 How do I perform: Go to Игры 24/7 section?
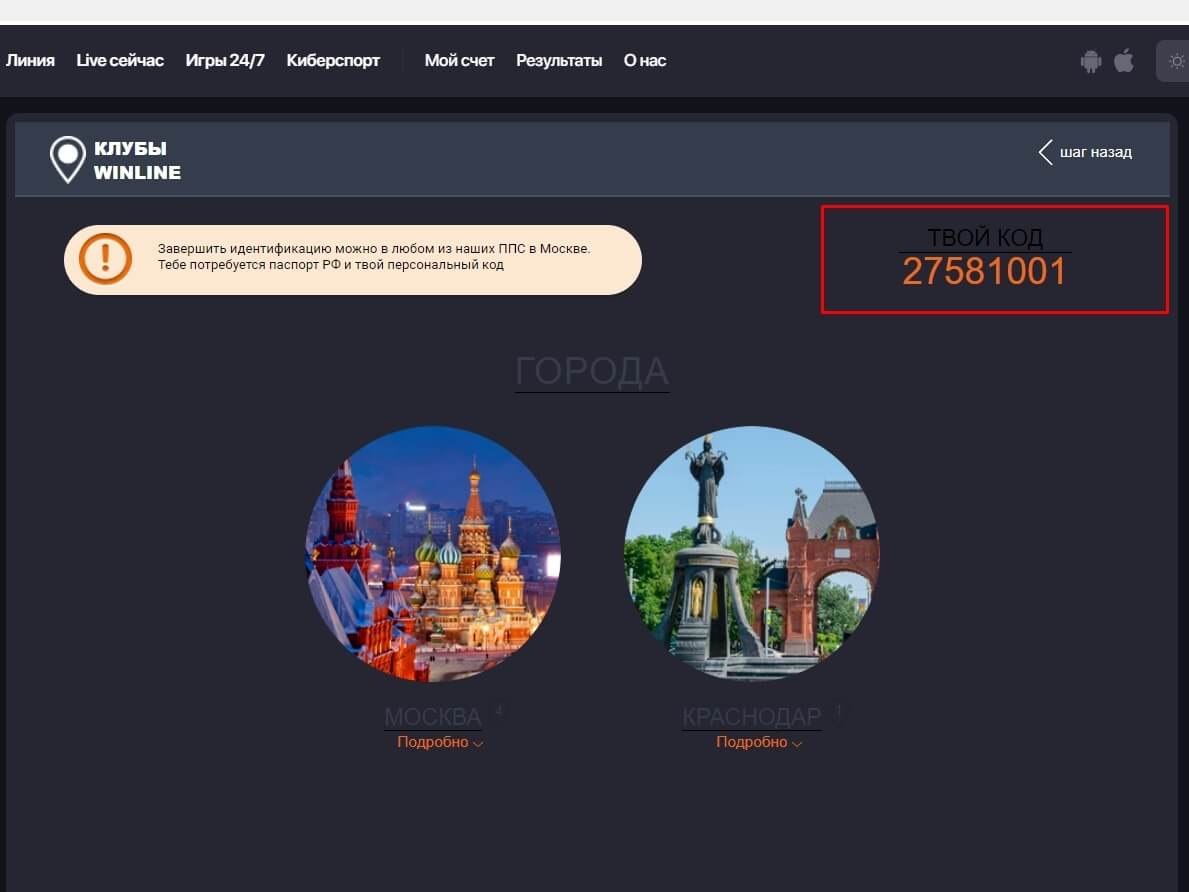click(225, 61)
